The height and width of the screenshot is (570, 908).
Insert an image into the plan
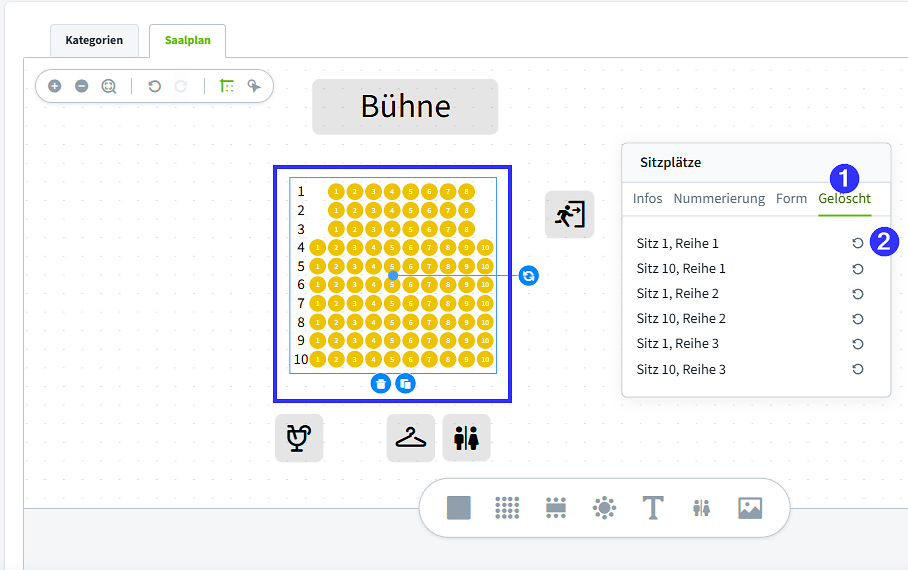click(750, 508)
